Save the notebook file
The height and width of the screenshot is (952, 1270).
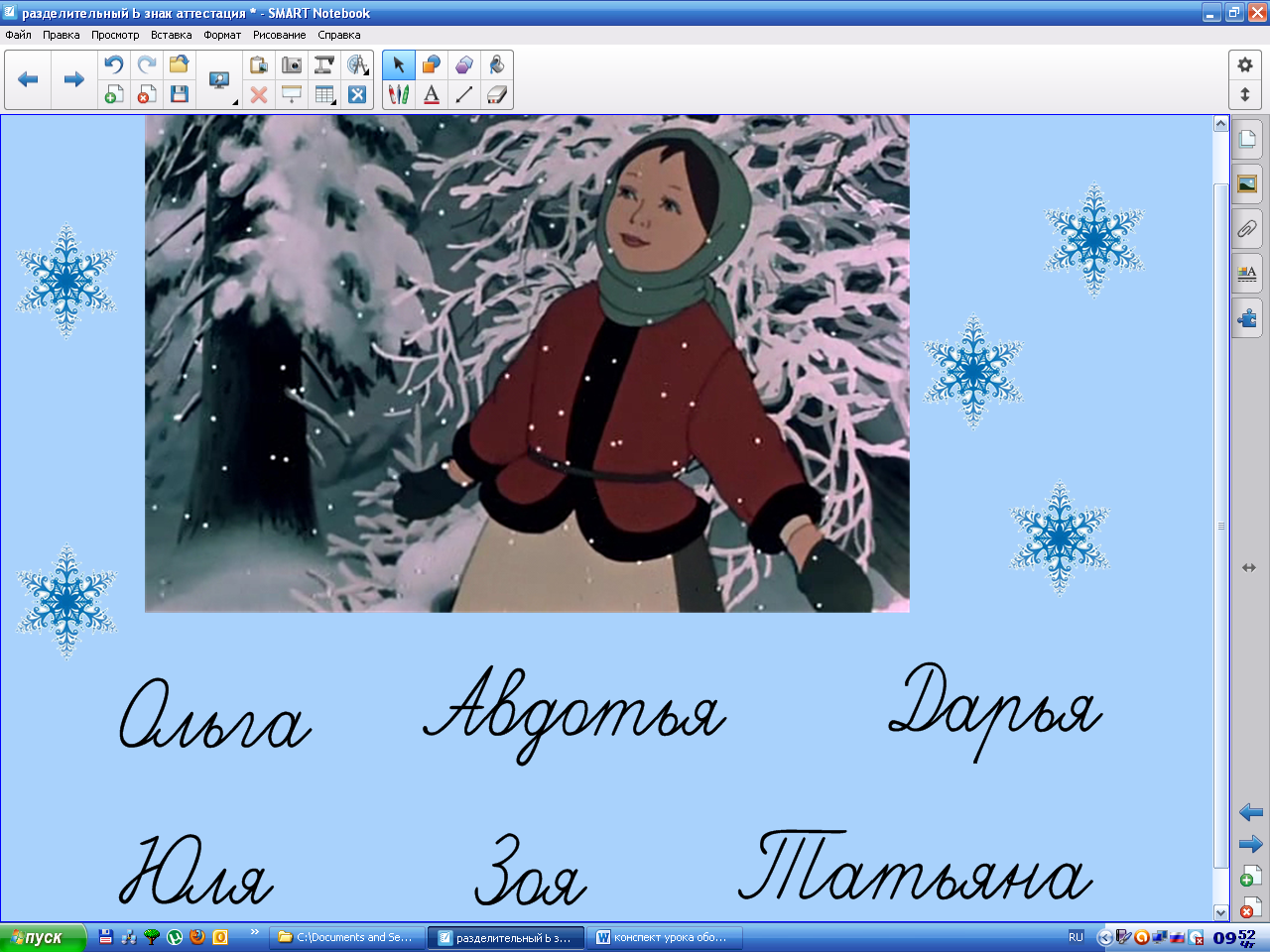click(x=179, y=94)
